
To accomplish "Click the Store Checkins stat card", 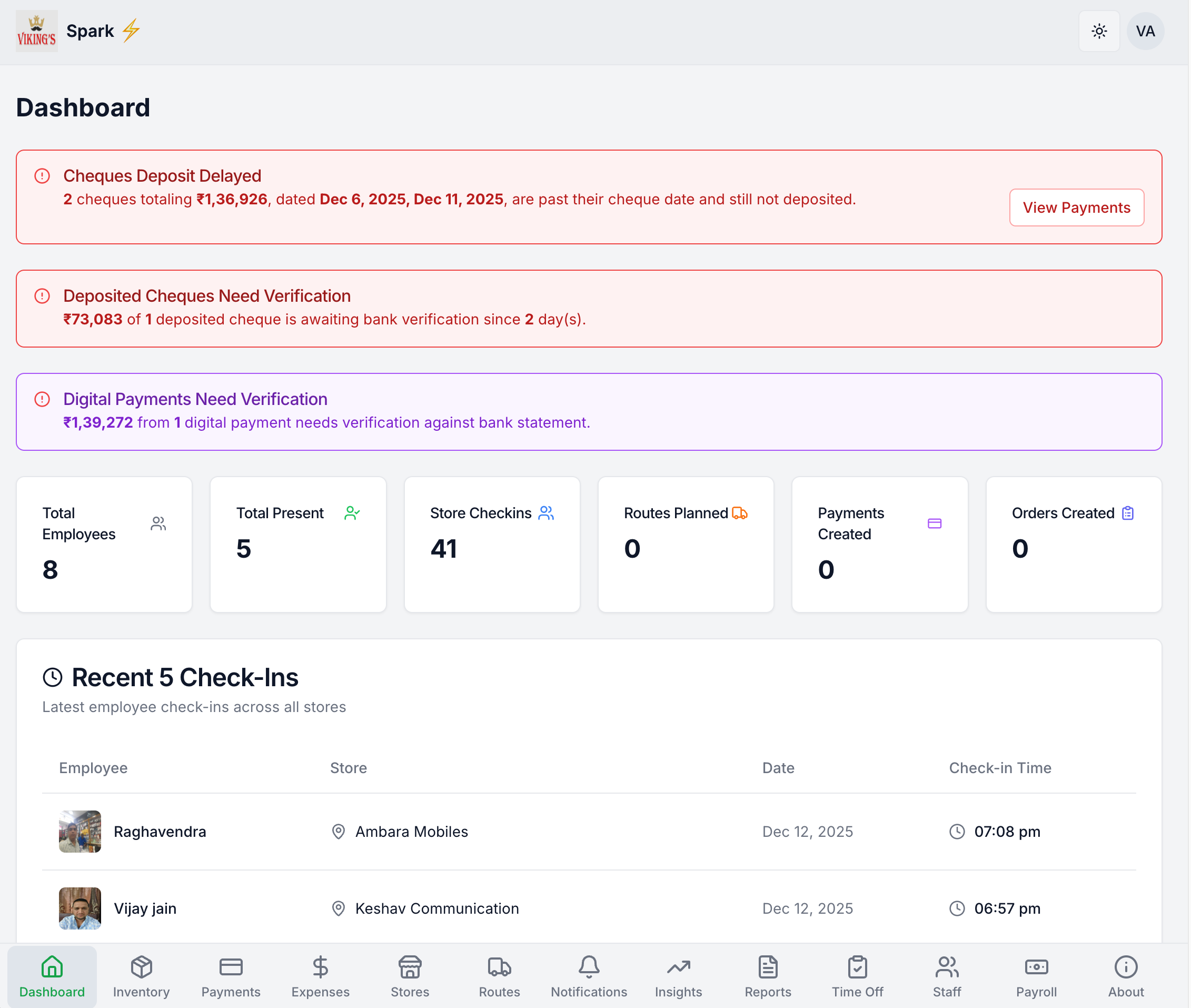I will pyautogui.click(x=492, y=544).
